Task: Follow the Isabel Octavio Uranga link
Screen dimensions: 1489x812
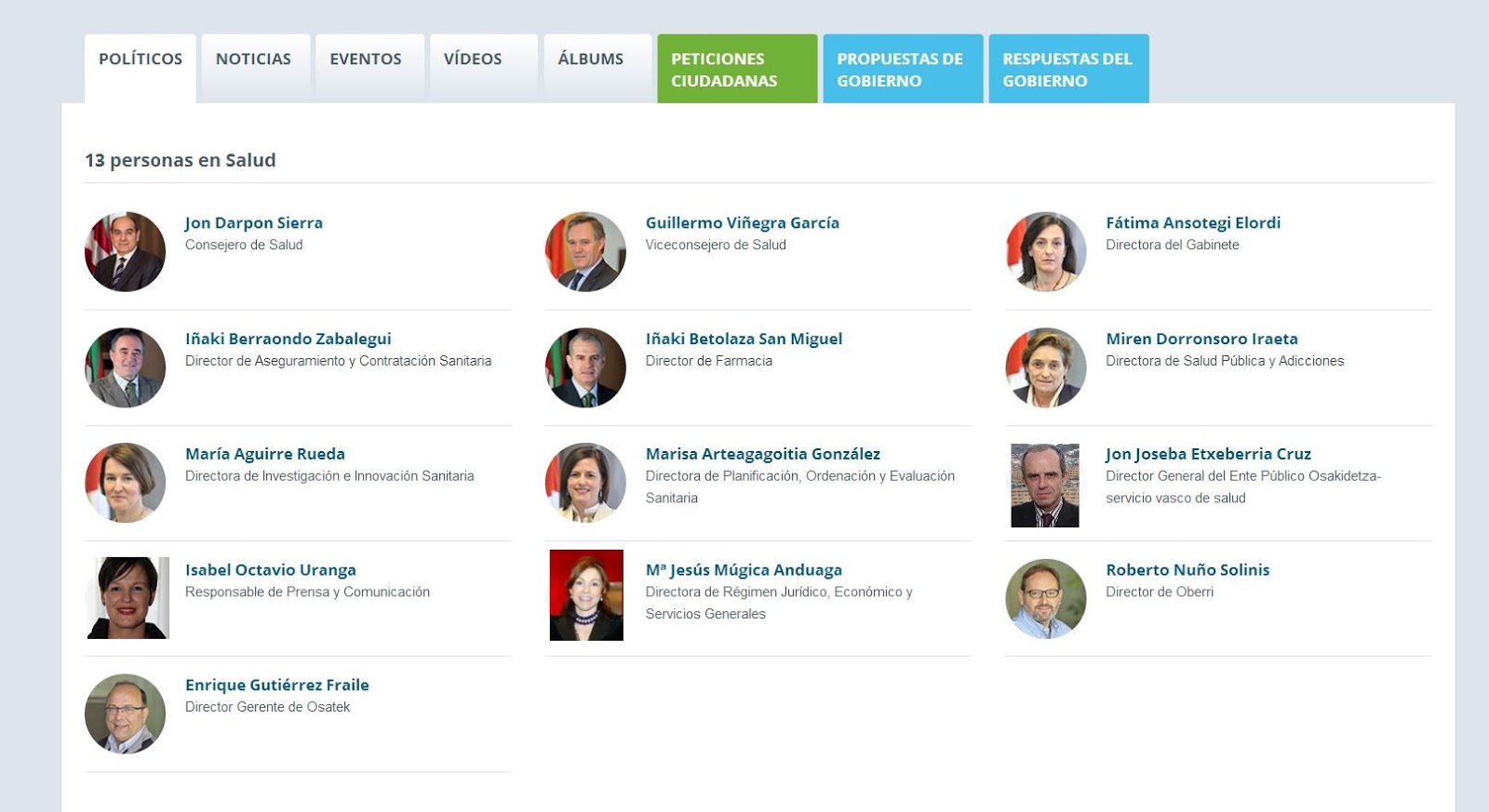Action: [270, 570]
